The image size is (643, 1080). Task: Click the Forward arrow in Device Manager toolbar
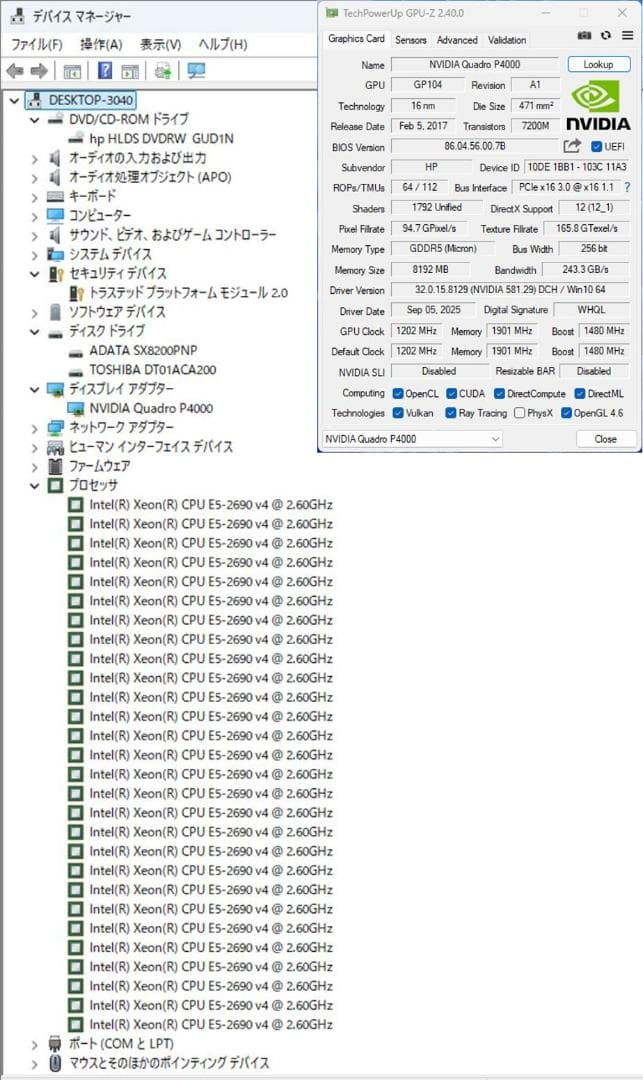39,70
